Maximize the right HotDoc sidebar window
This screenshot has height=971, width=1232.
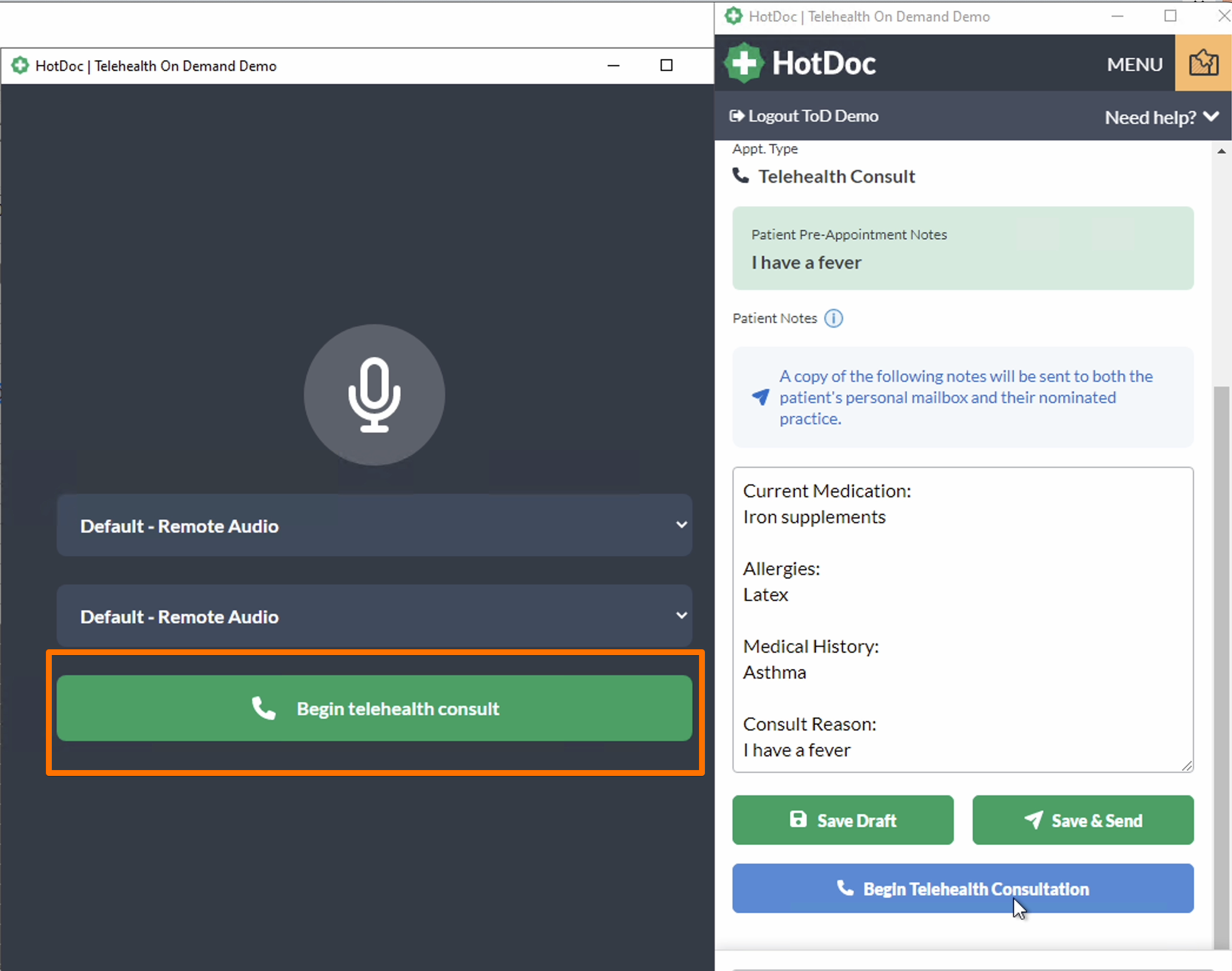coord(1170,16)
